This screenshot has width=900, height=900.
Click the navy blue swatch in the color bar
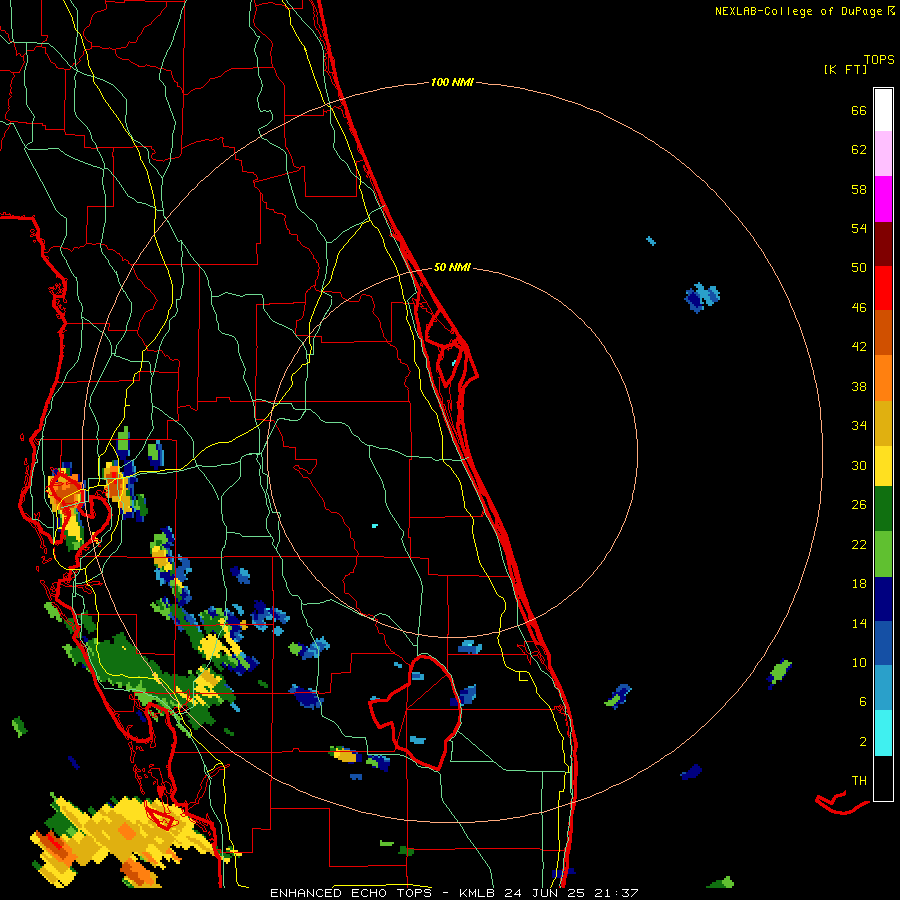[x=883, y=599]
